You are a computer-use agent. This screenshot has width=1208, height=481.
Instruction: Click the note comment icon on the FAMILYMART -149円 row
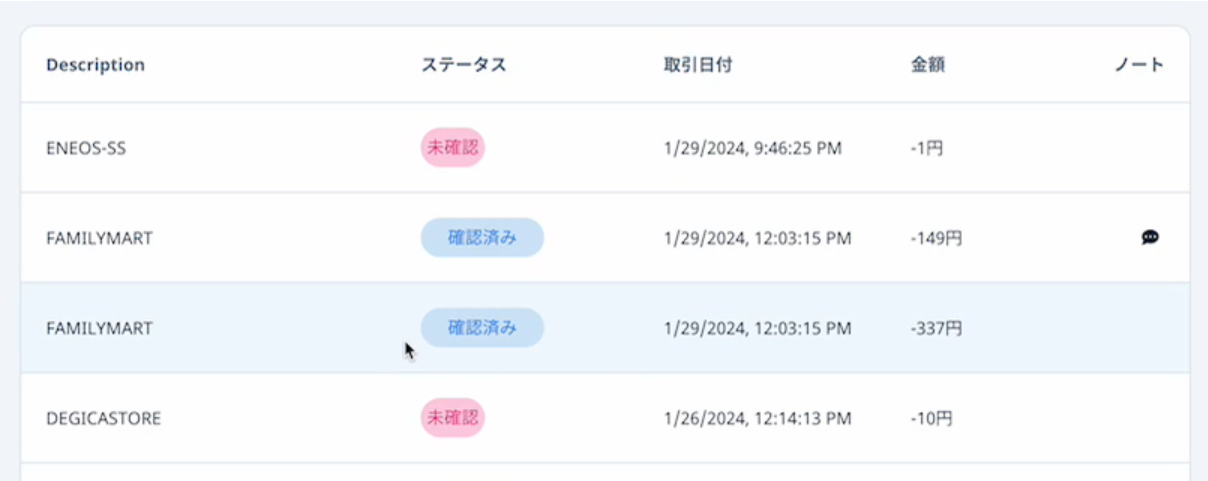point(1150,238)
